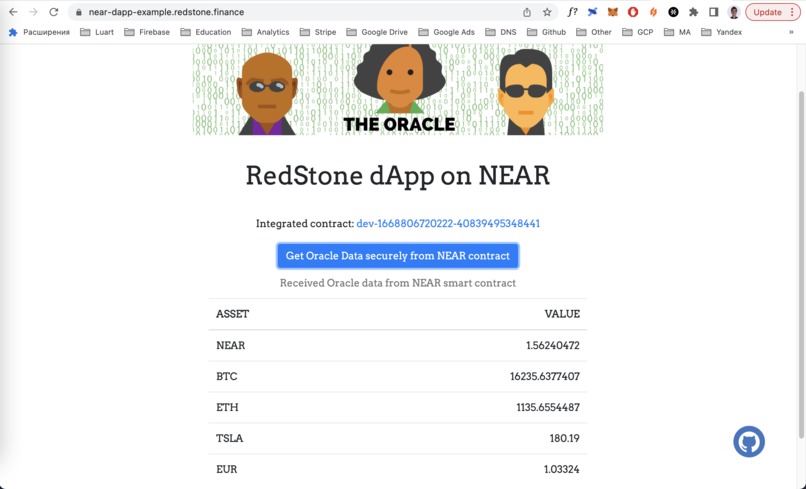
Task: Open the user profile avatar
Action: click(x=734, y=12)
